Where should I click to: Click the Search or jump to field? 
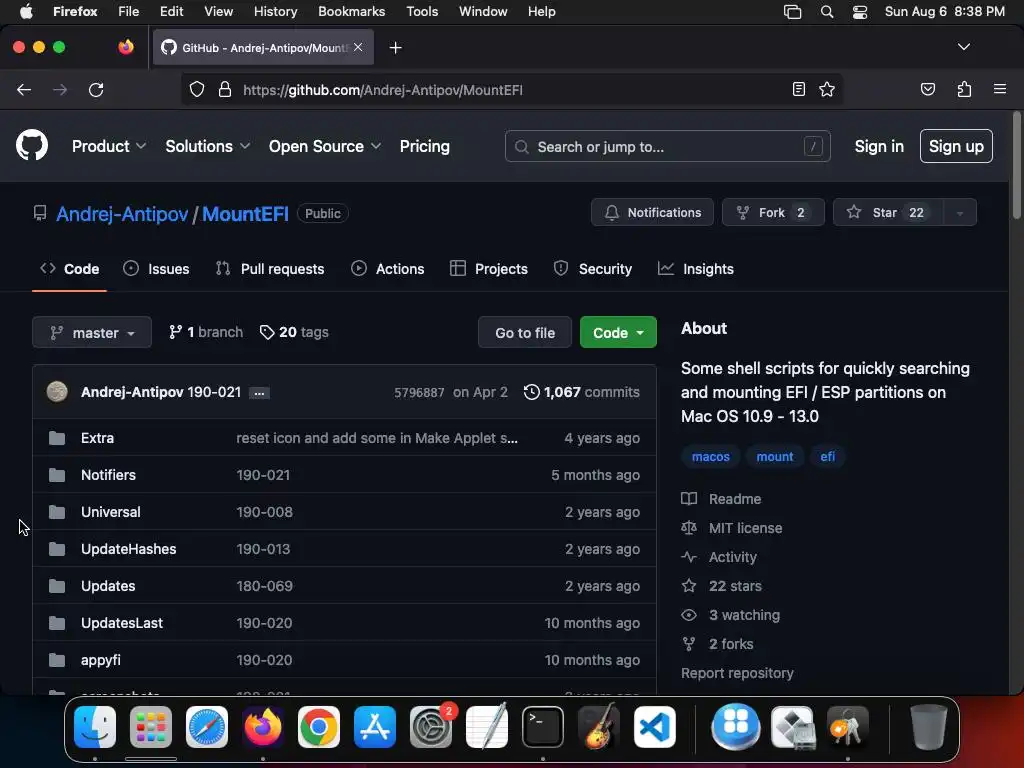pyautogui.click(x=667, y=146)
